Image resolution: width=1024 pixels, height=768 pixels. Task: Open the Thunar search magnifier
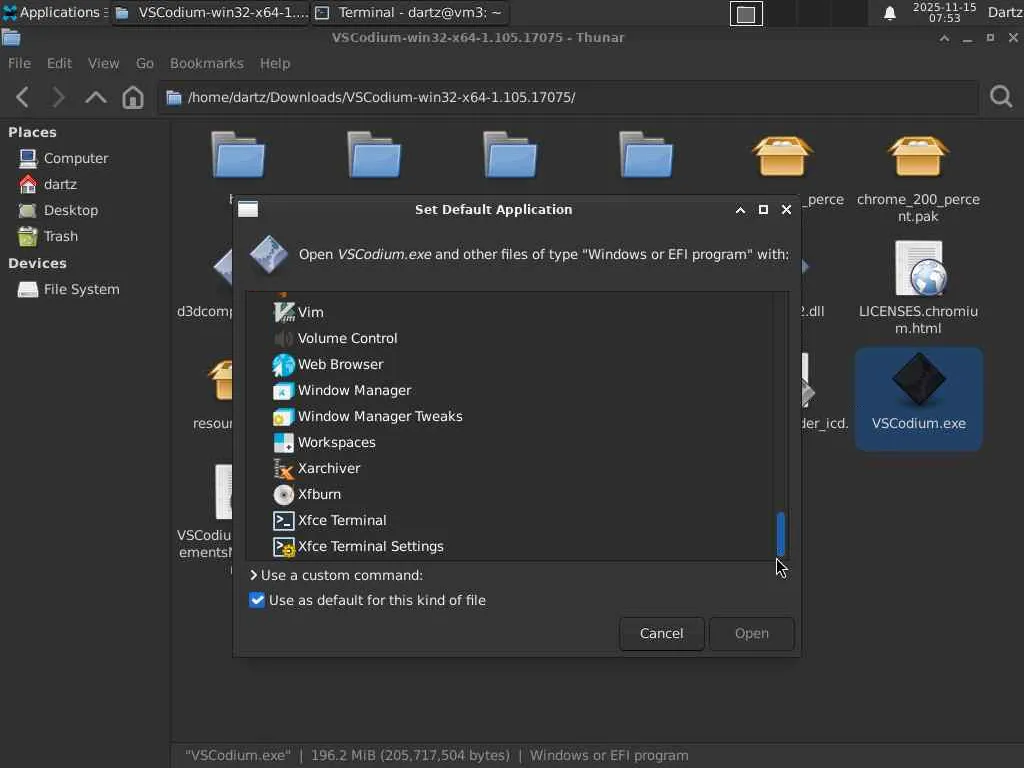coord(1000,97)
